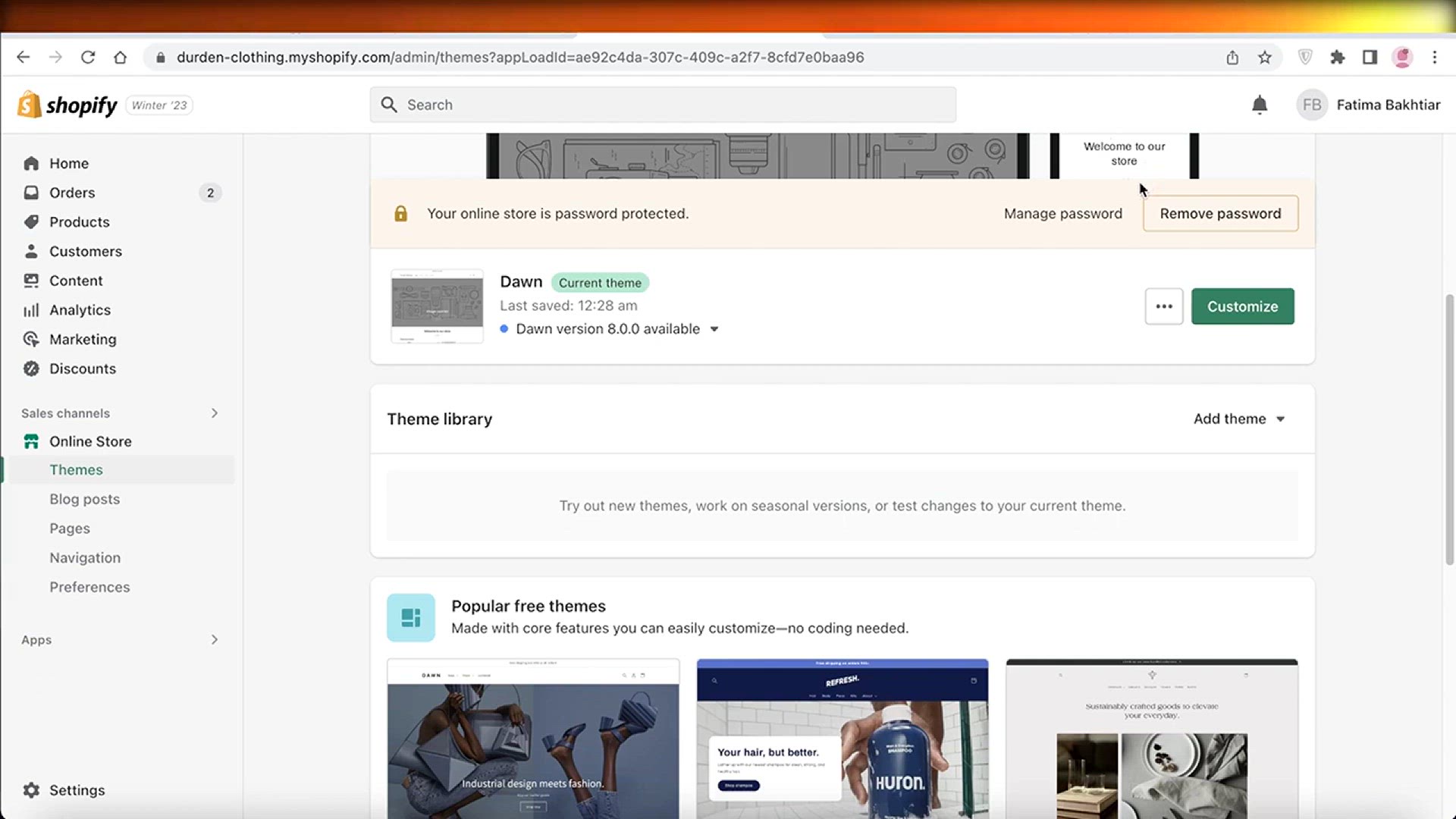Screen dimensions: 1456x819
Task: Click the Shopify logo
Action: [67, 105]
